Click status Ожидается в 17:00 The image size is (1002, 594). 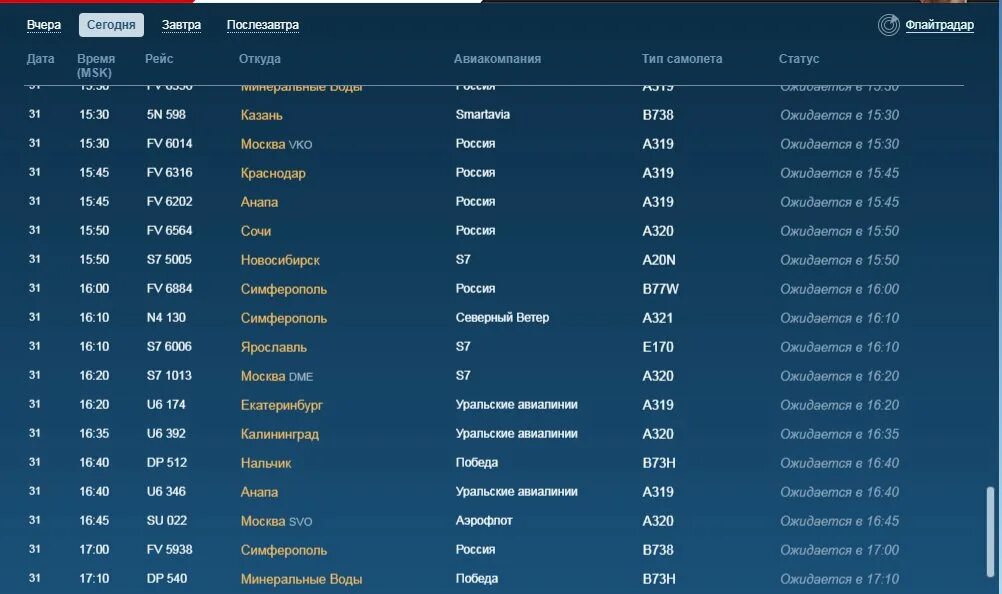pyautogui.click(x=840, y=550)
